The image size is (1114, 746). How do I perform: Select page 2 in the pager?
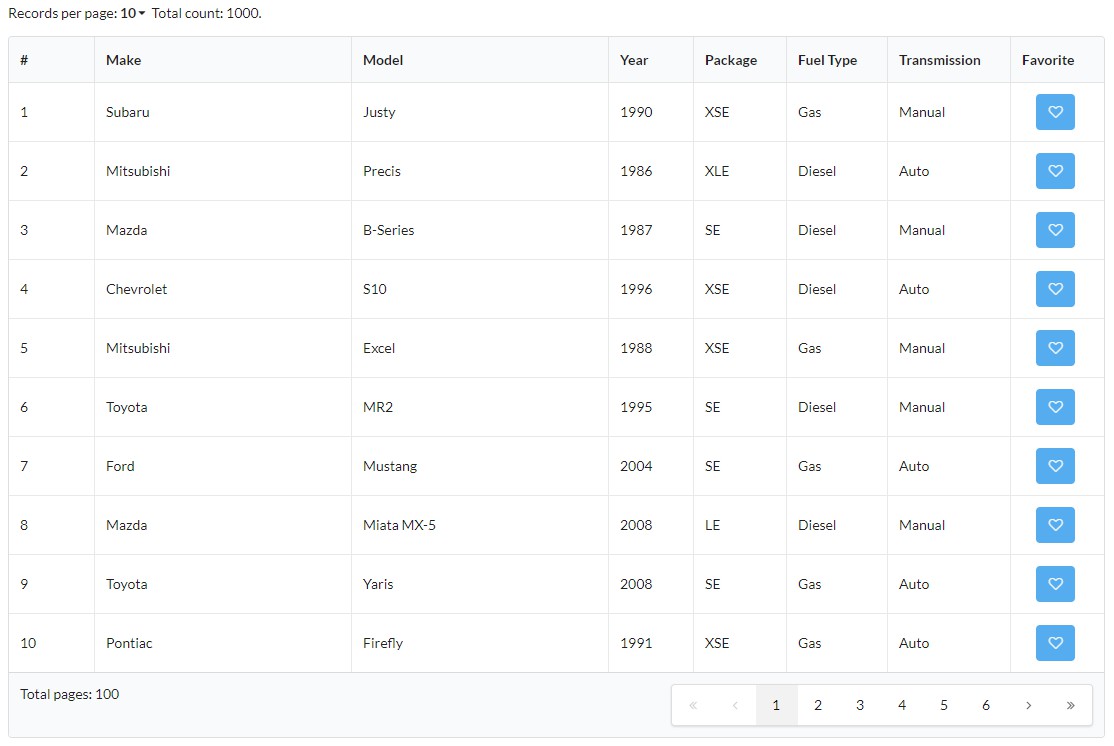pyautogui.click(x=818, y=705)
